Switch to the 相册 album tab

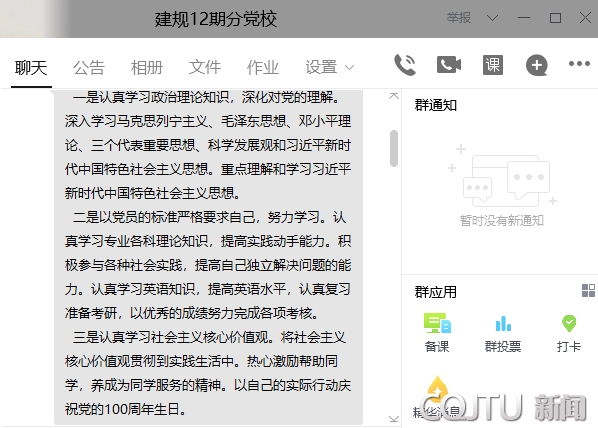[x=147, y=68]
